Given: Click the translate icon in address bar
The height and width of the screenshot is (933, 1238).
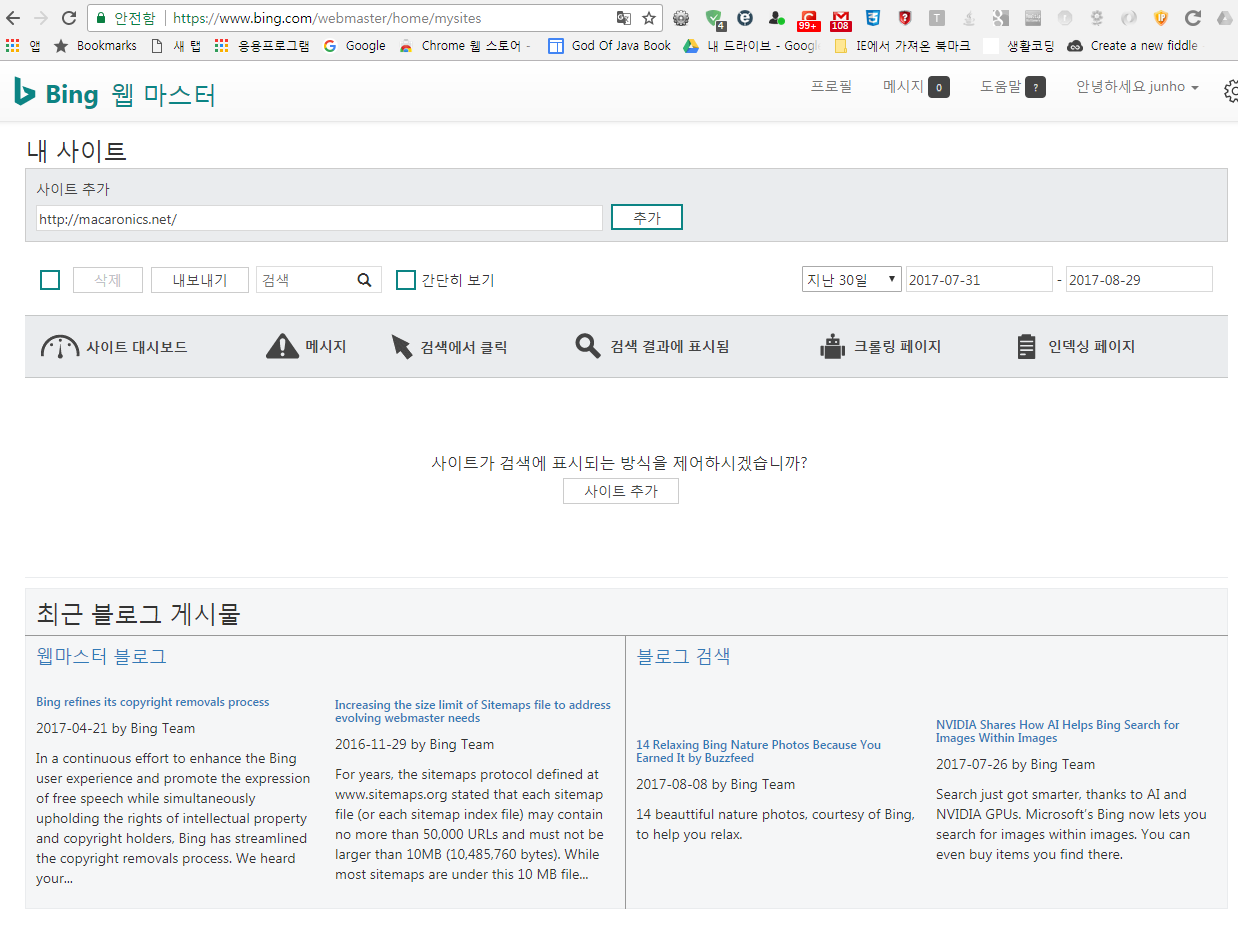Looking at the screenshot, I should pyautogui.click(x=624, y=17).
